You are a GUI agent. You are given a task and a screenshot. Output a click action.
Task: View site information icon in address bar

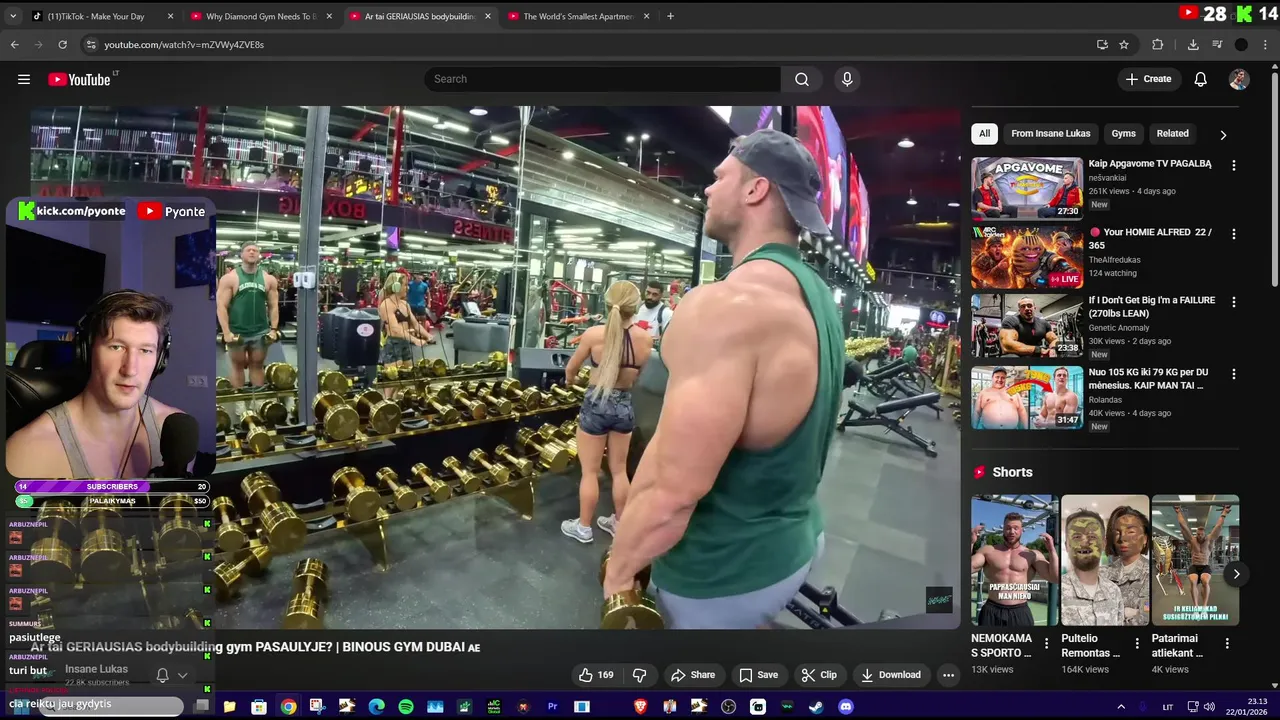(91, 44)
